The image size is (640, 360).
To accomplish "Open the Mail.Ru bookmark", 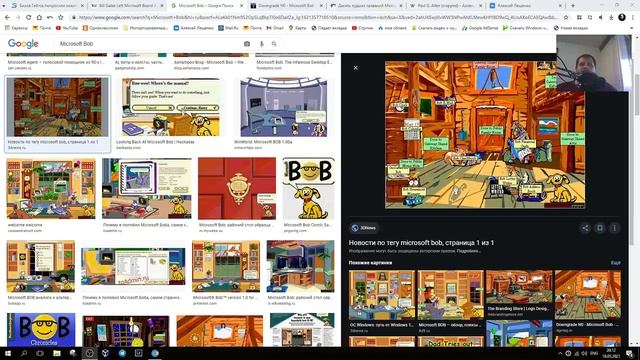I will click(228, 28).
